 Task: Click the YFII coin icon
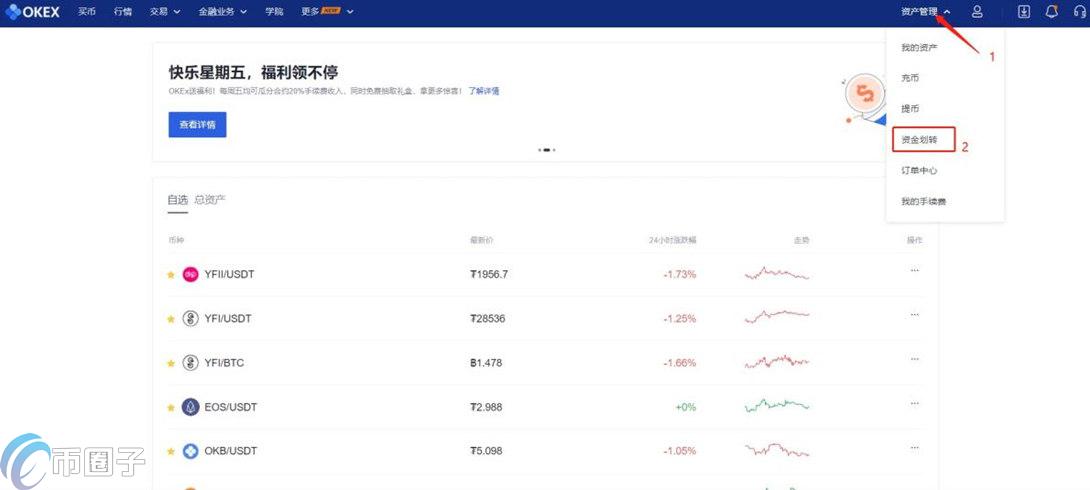coord(190,275)
